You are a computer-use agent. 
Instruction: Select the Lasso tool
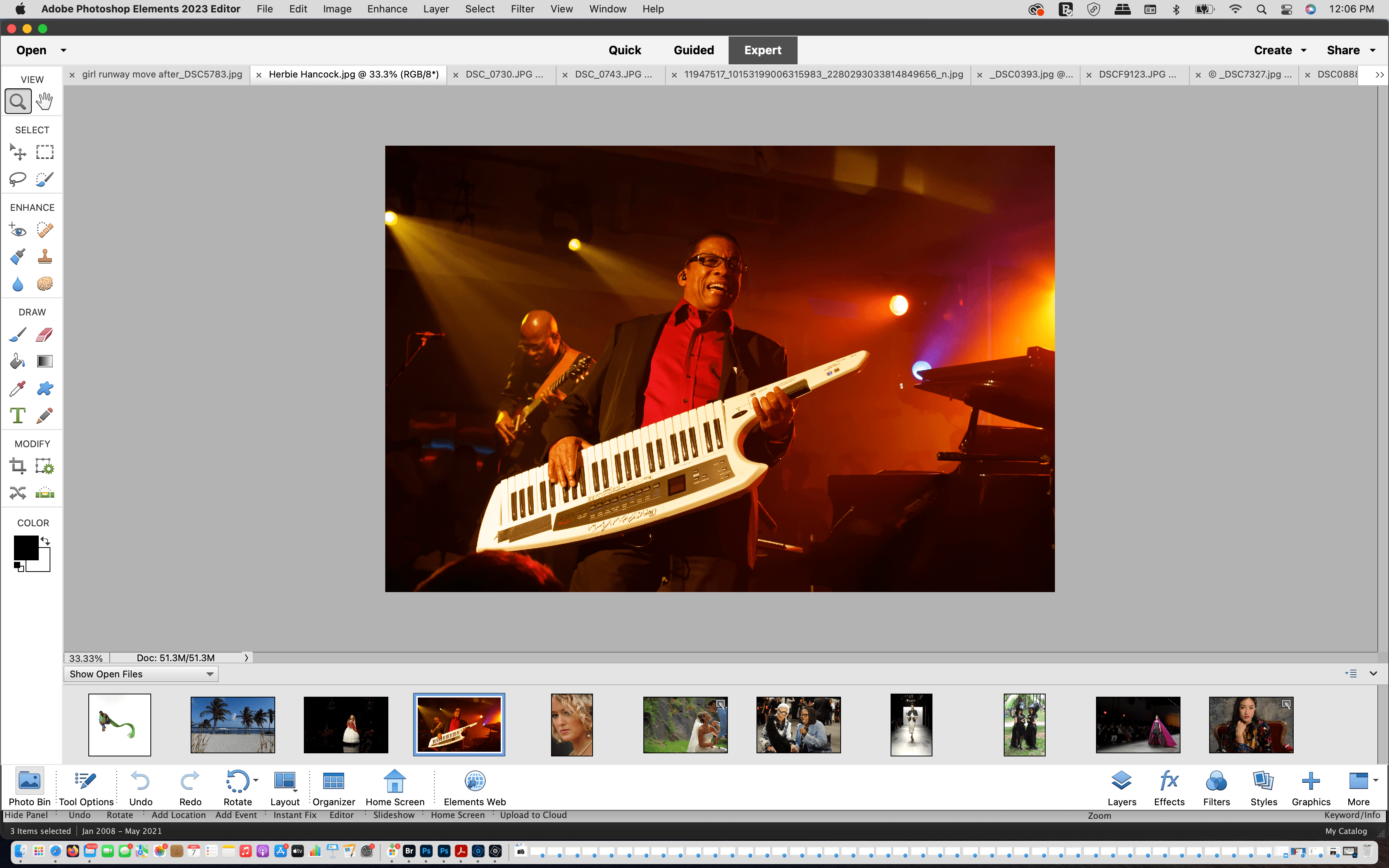point(18,179)
